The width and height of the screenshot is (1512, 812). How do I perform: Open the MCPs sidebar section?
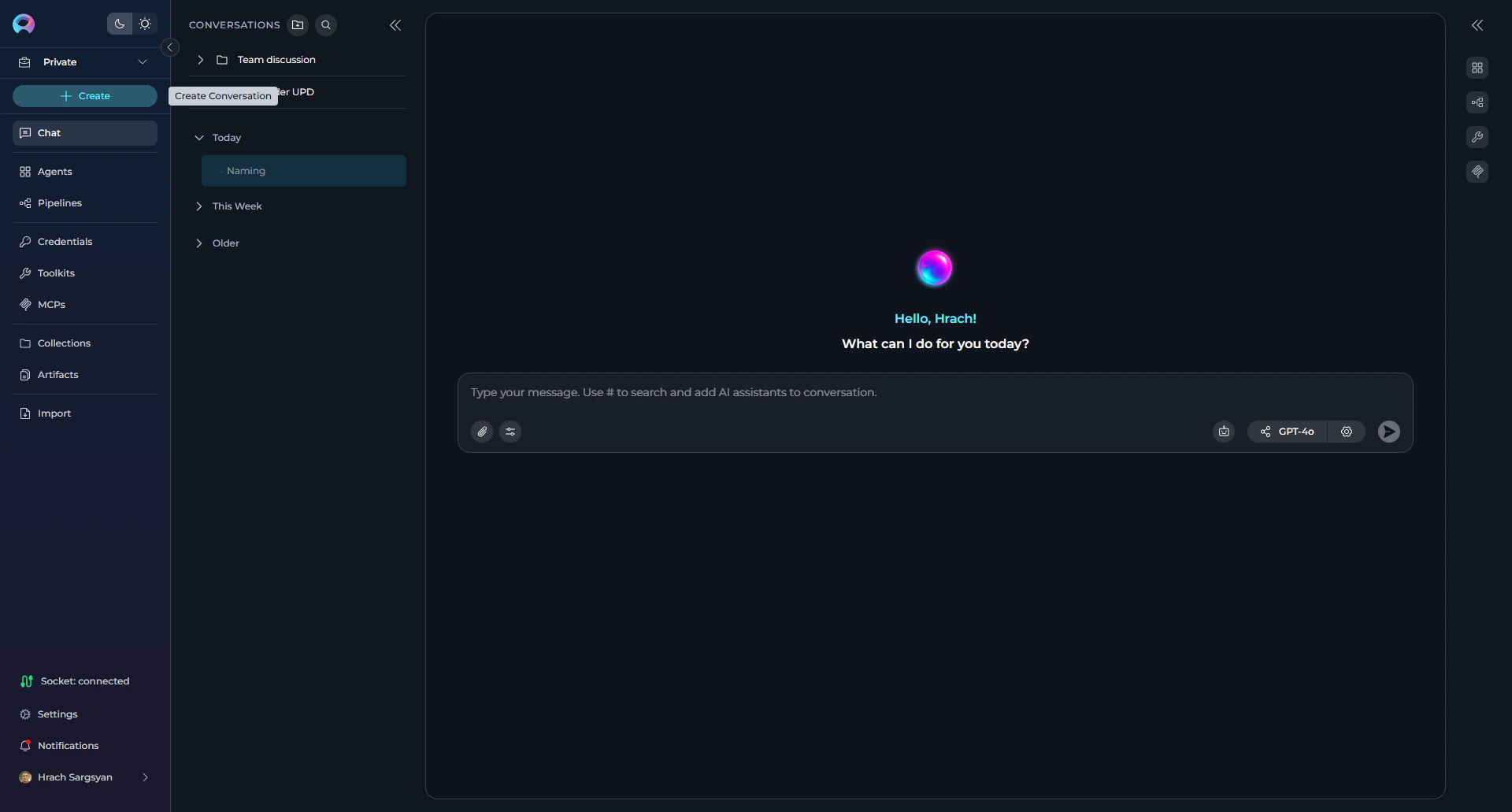50,304
